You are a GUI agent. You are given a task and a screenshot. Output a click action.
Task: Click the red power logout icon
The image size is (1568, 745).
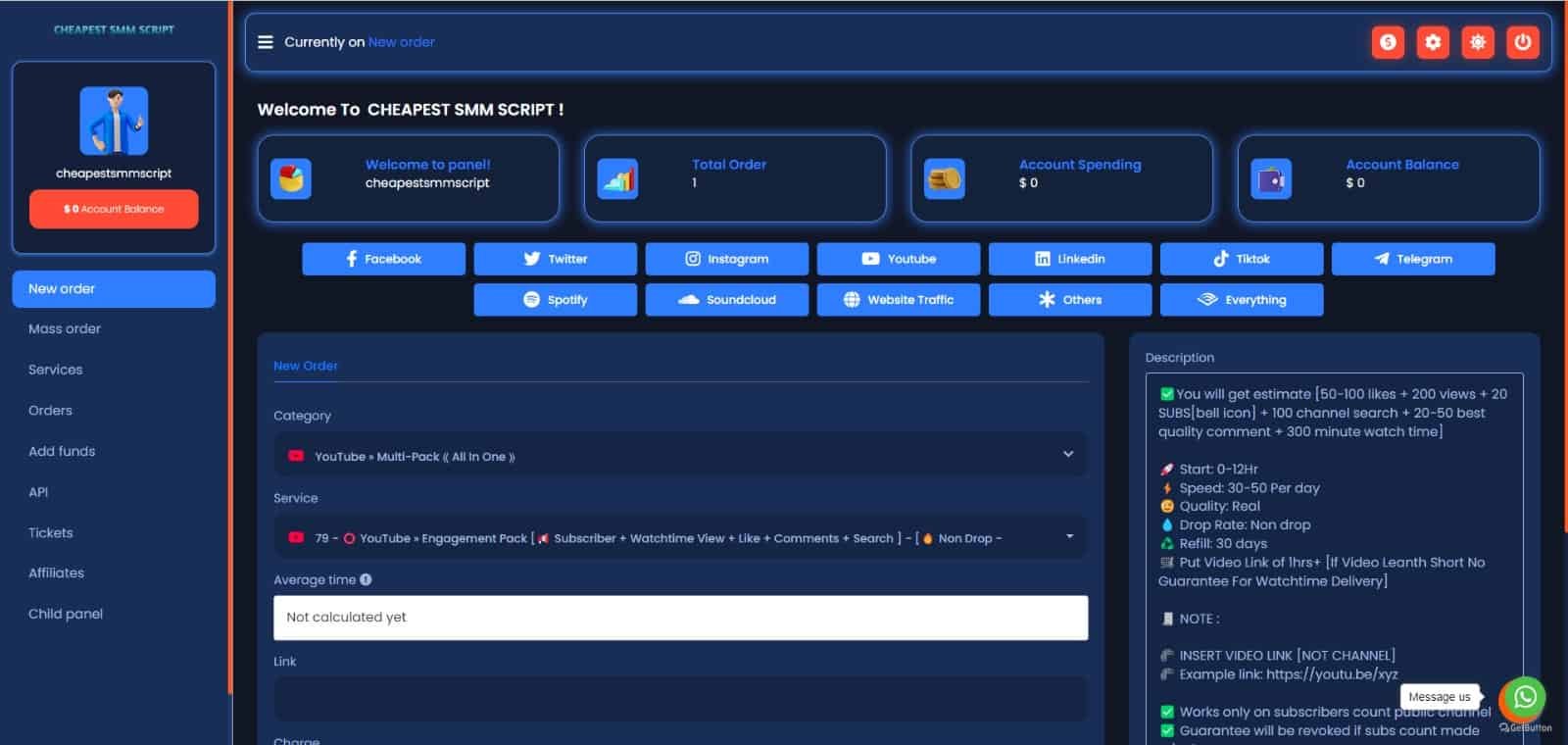point(1522,42)
